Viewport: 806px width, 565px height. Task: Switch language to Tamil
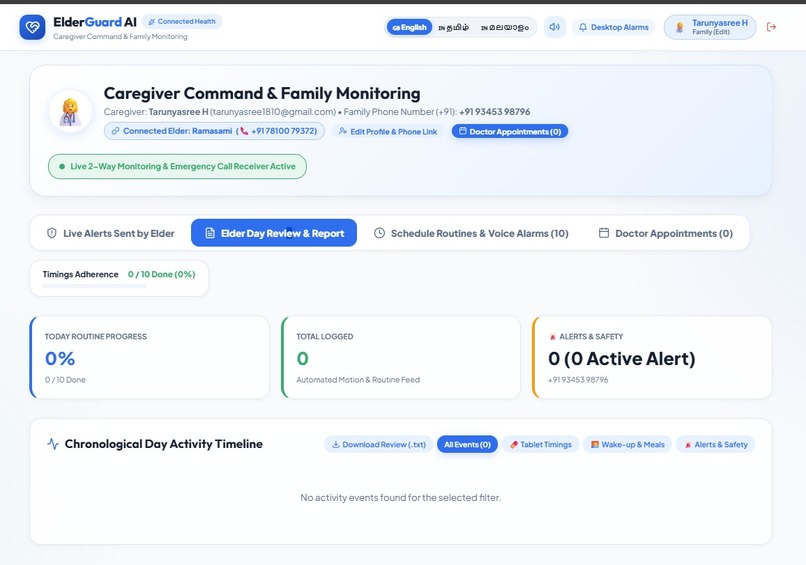[x=453, y=27]
